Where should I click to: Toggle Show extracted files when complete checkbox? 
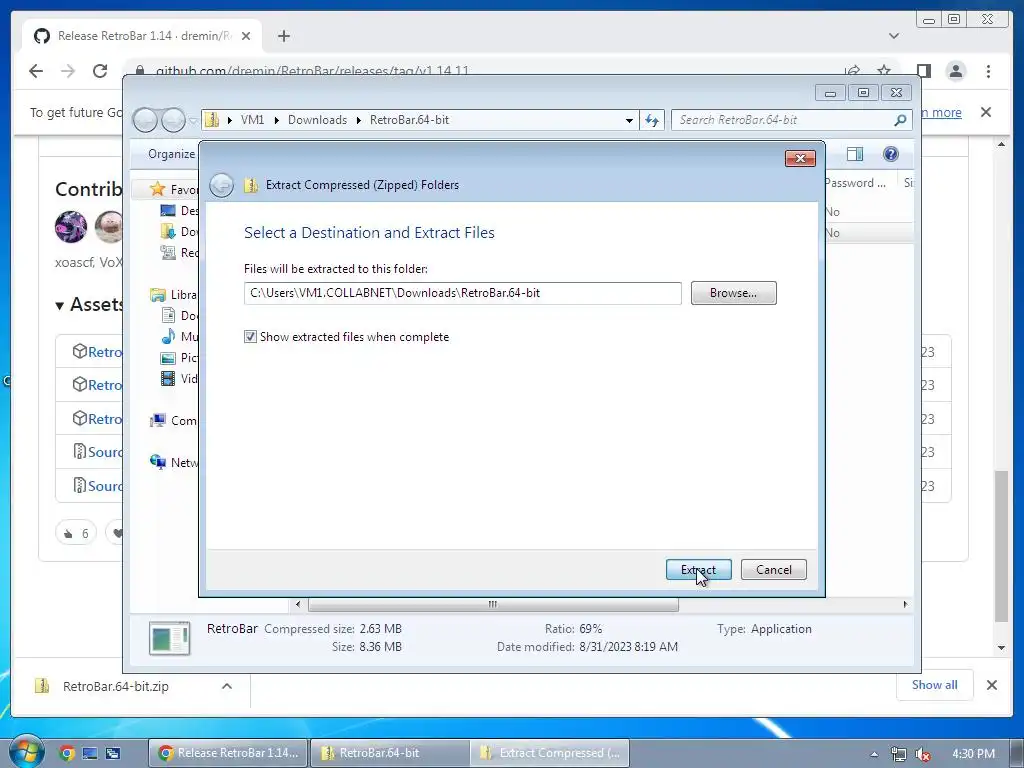point(250,337)
